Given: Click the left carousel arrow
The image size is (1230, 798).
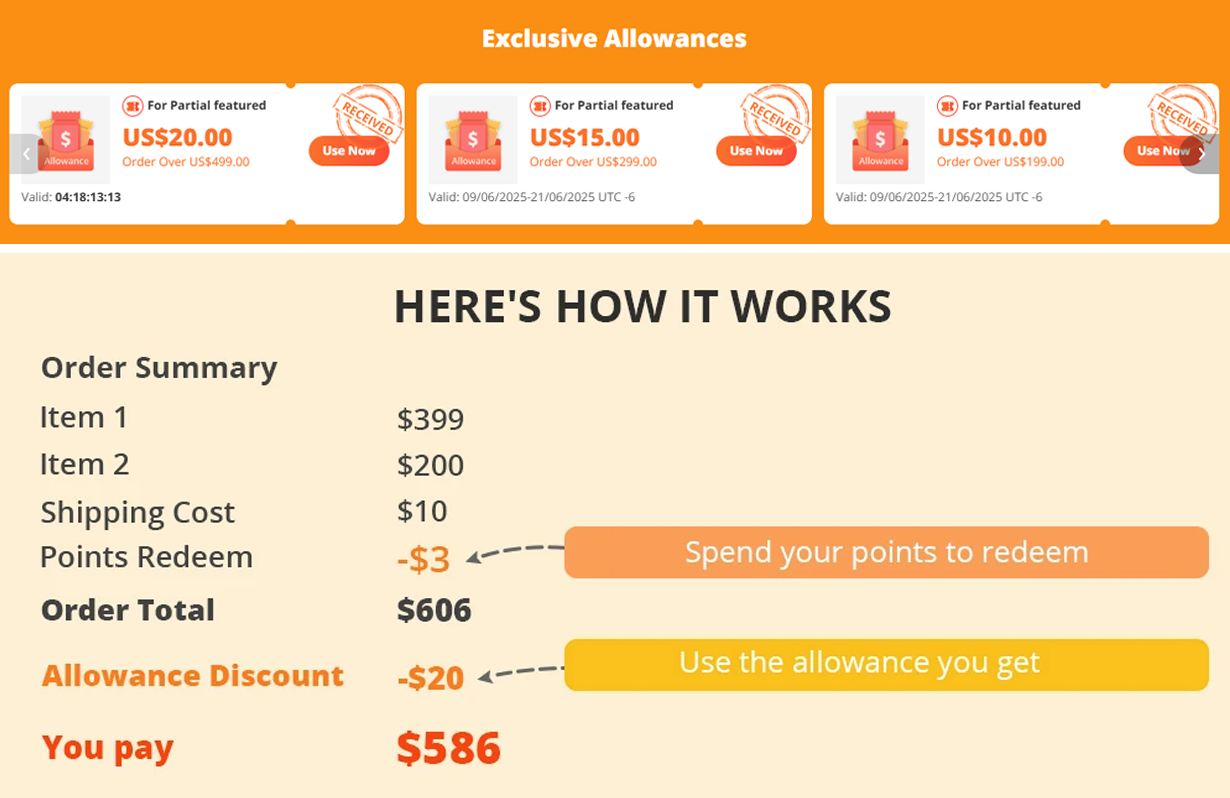Looking at the screenshot, I should tap(26, 154).
